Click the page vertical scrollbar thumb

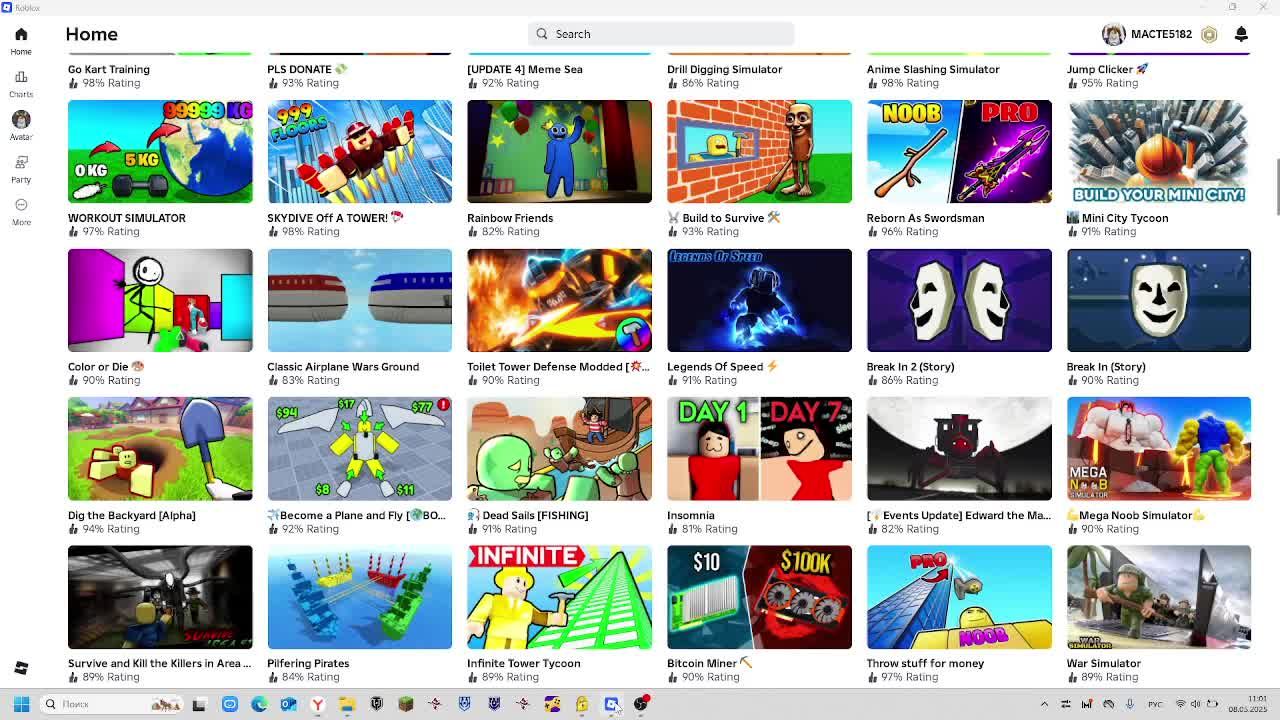[1276, 186]
